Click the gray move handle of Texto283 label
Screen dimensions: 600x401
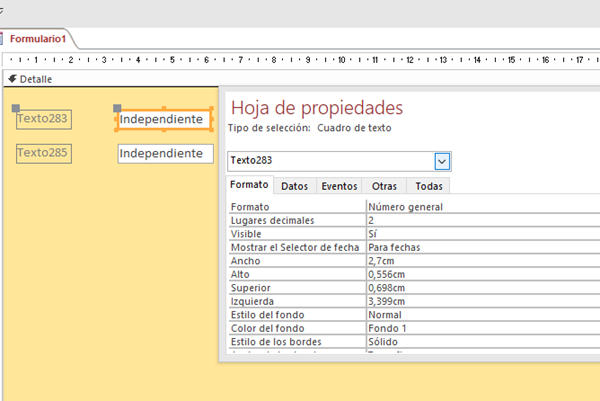point(15,108)
